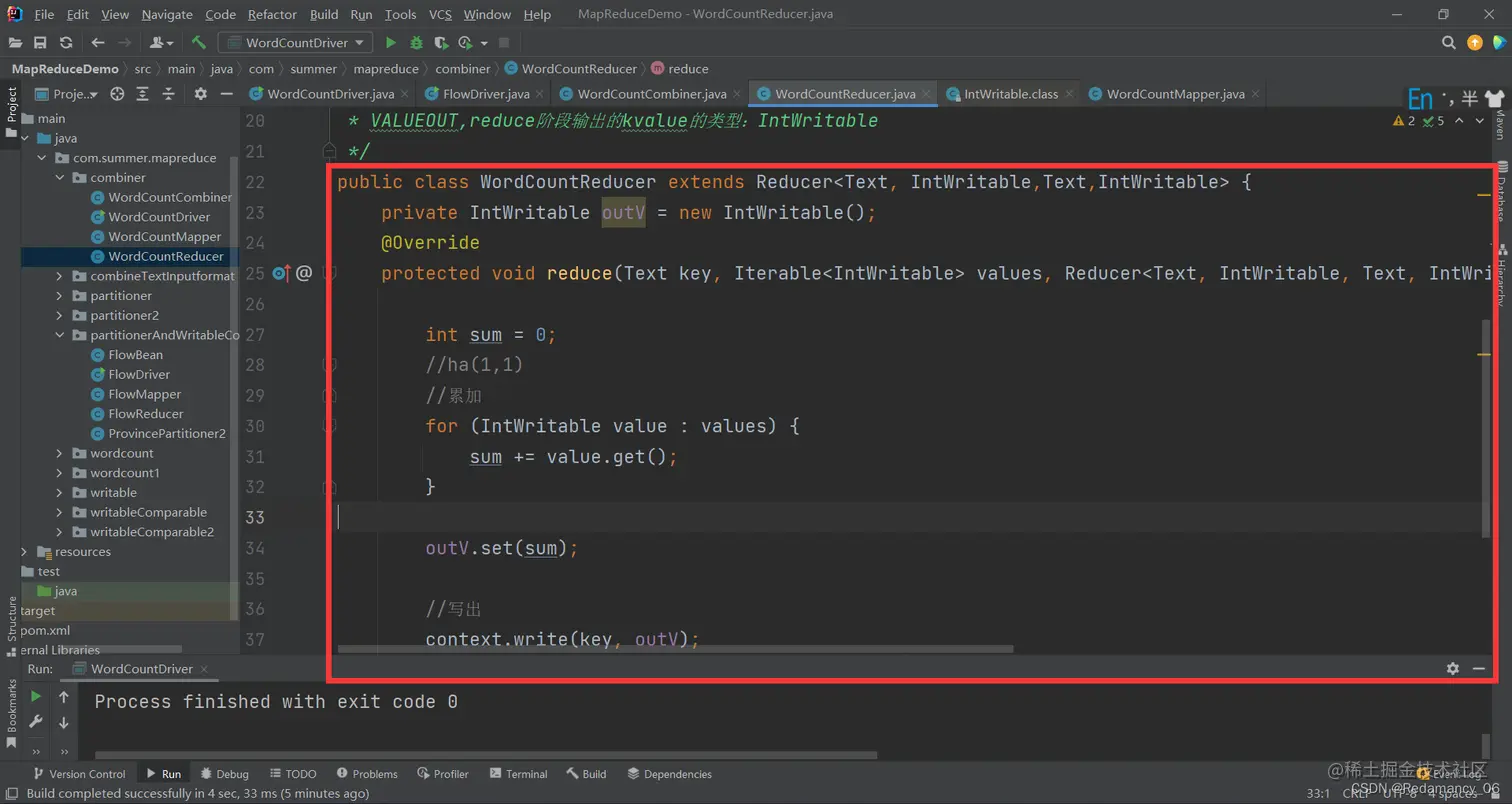Click the Select Opened File target icon
Screen dimensions: 1512x804
click(x=117, y=94)
